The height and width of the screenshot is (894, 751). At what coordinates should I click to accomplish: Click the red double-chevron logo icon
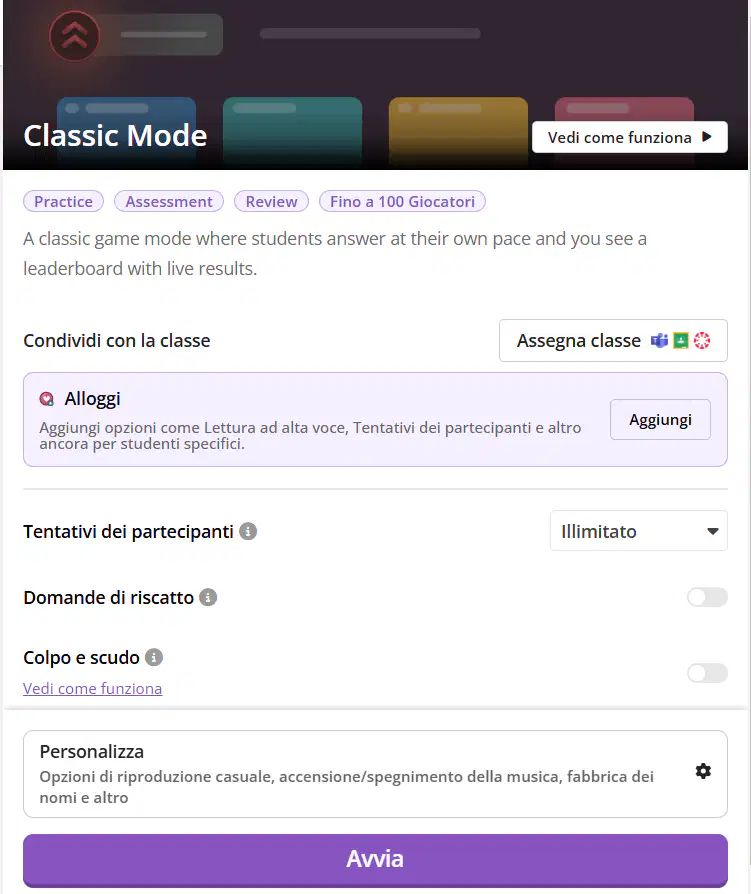pyautogui.click(x=75, y=36)
